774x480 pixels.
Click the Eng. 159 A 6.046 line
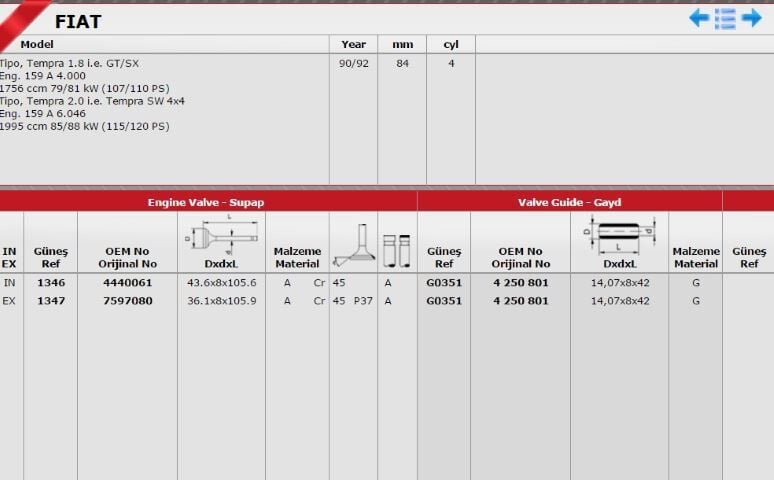pos(42,114)
